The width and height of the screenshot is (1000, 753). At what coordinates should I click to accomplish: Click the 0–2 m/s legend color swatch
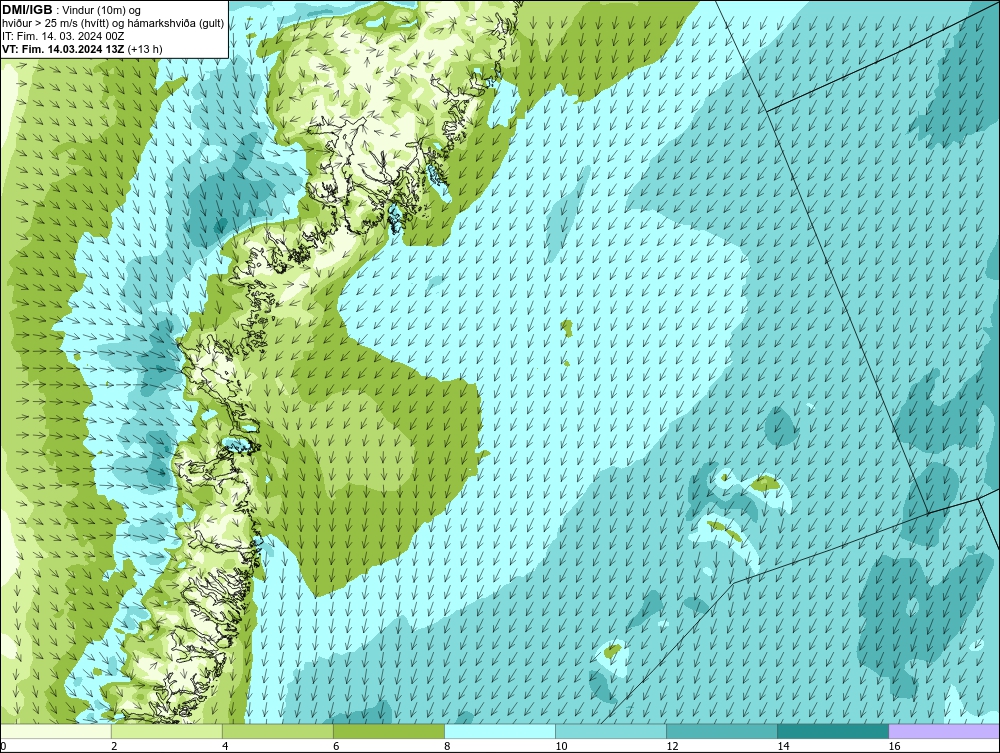pyautogui.click(x=56, y=731)
